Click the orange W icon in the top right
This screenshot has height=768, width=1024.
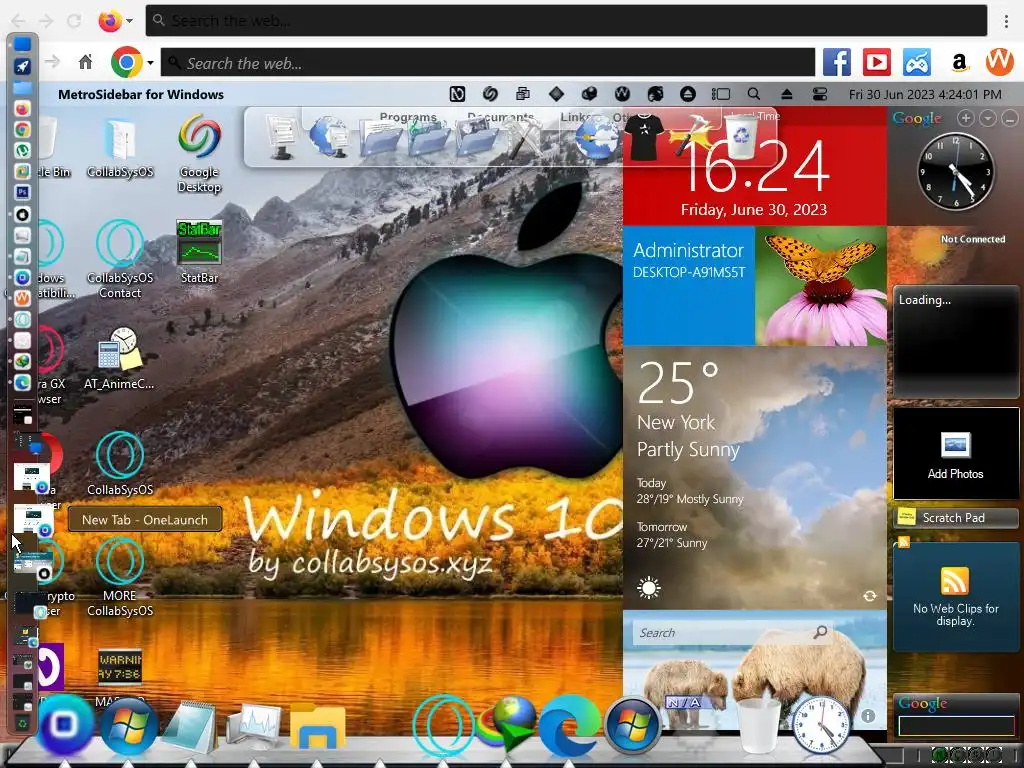[x=999, y=62]
